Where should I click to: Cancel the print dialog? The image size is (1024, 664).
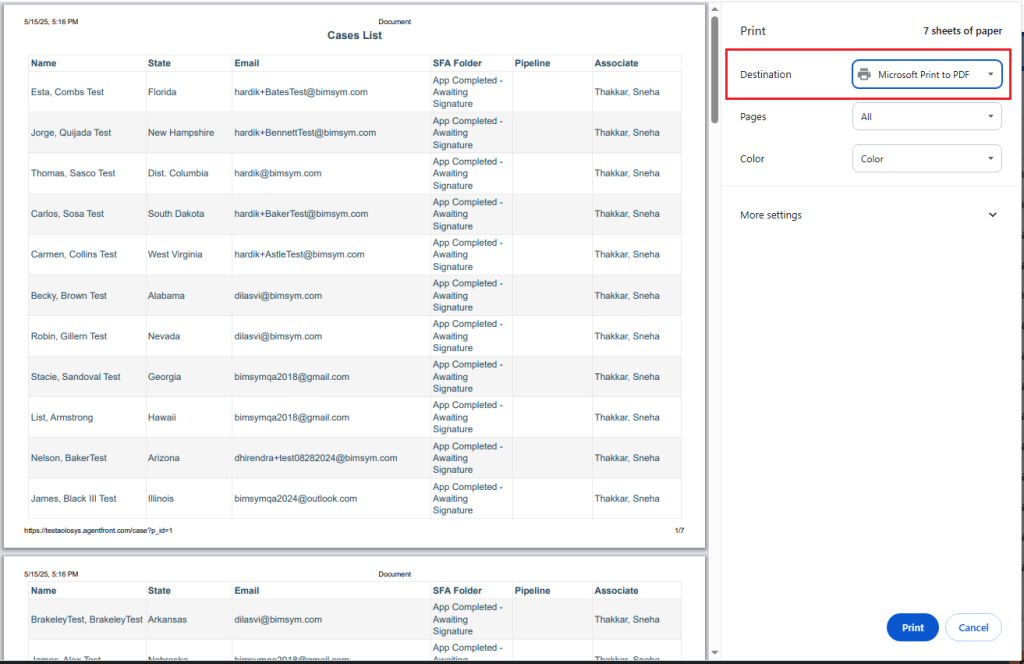pyautogui.click(x=973, y=627)
